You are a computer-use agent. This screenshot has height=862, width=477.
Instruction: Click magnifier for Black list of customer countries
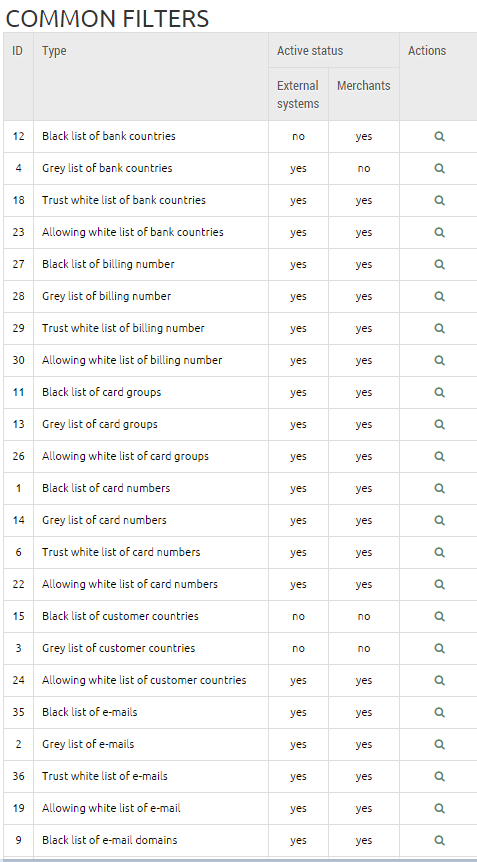click(439, 616)
